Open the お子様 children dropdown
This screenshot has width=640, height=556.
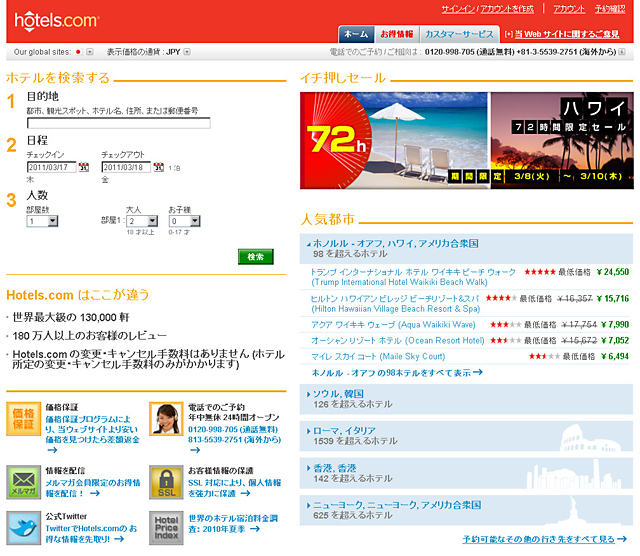click(184, 221)
